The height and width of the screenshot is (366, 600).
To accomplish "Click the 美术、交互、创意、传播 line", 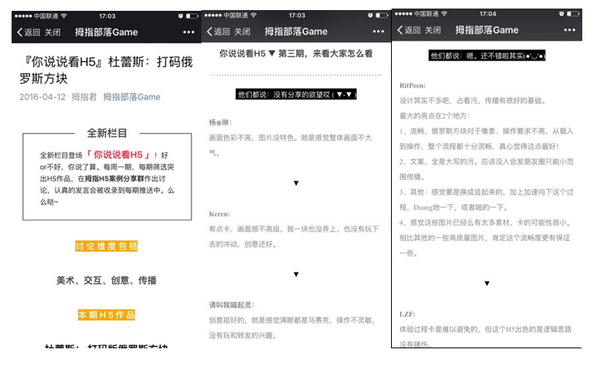I will point(106,280).
